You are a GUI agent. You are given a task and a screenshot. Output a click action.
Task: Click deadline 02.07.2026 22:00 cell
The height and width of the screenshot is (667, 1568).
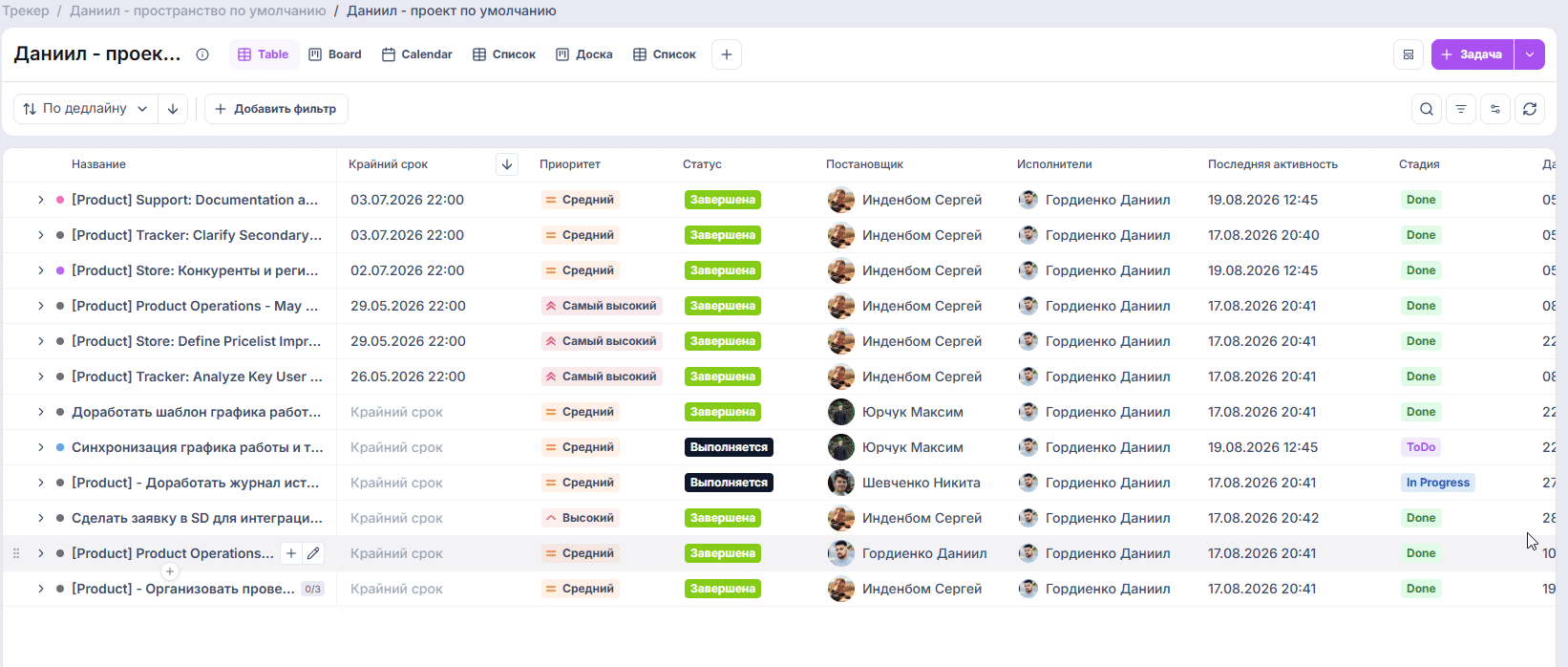407,270
